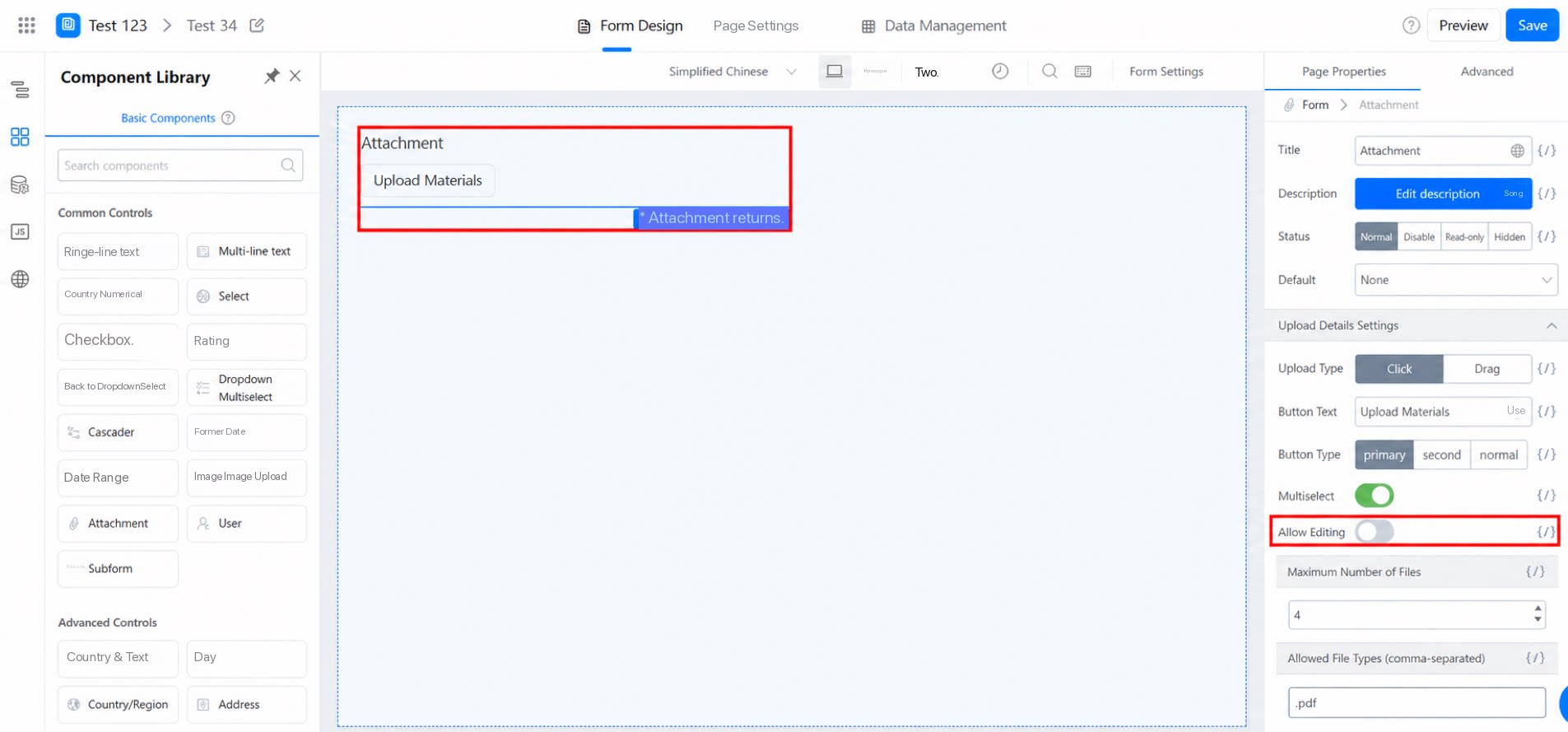
Task: Click the help question mark icon
Action: [x=1411, y=26]
